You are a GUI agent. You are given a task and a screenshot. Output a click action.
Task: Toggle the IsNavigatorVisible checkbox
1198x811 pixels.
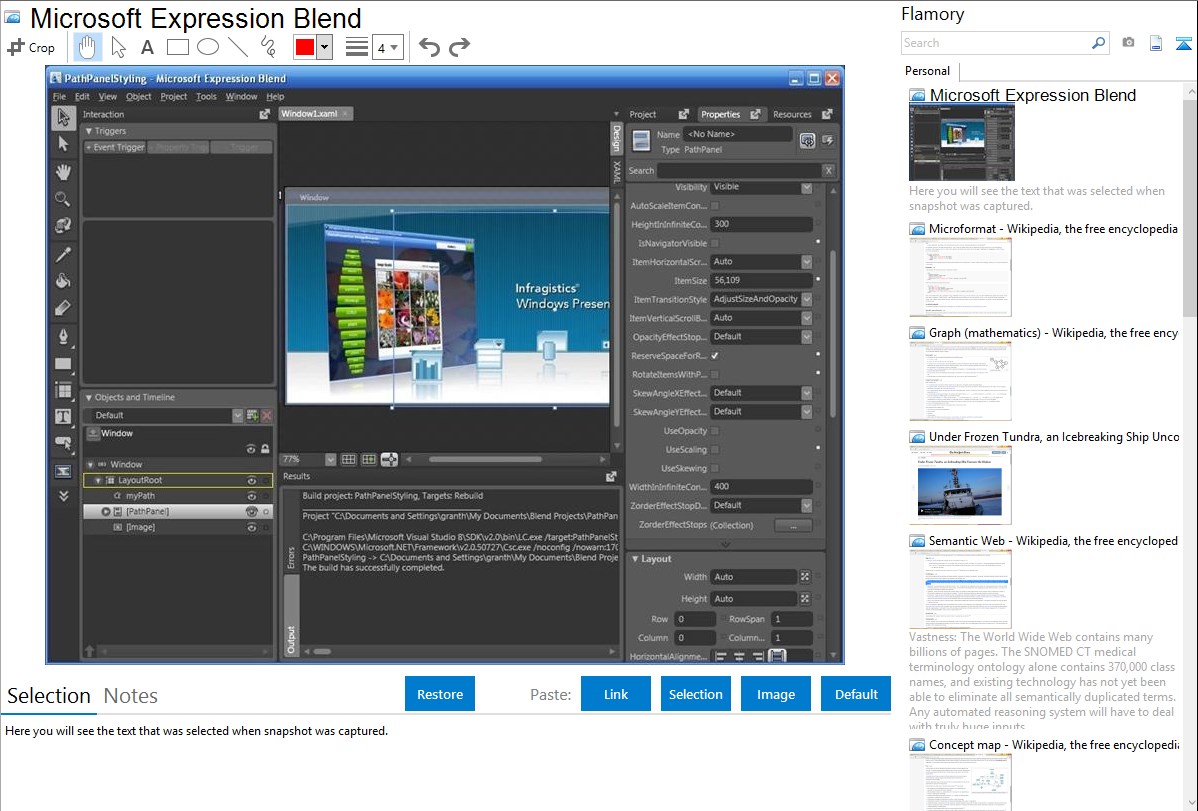(715, 243)
